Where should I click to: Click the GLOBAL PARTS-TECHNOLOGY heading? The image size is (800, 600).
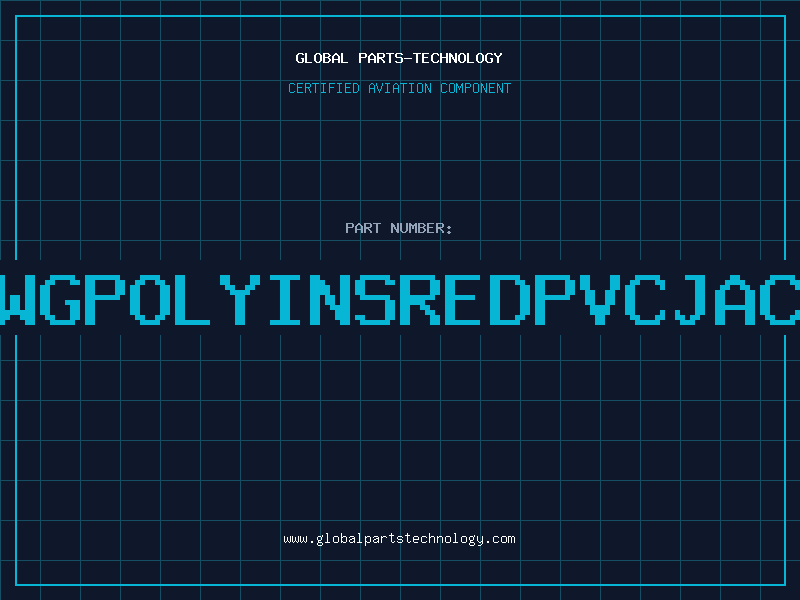point(399,58)
